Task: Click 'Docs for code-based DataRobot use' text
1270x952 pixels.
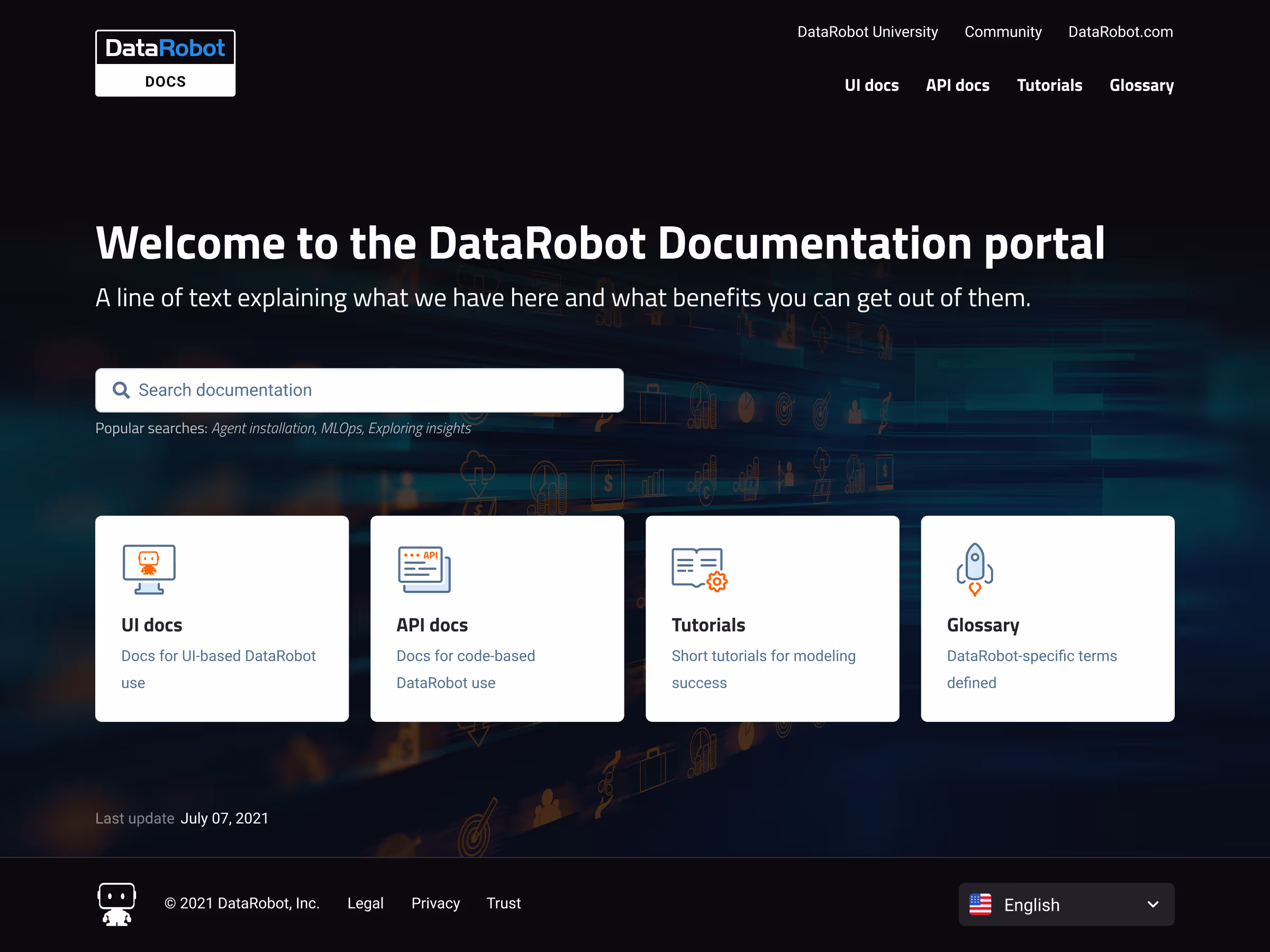Action: coord(466,669)
